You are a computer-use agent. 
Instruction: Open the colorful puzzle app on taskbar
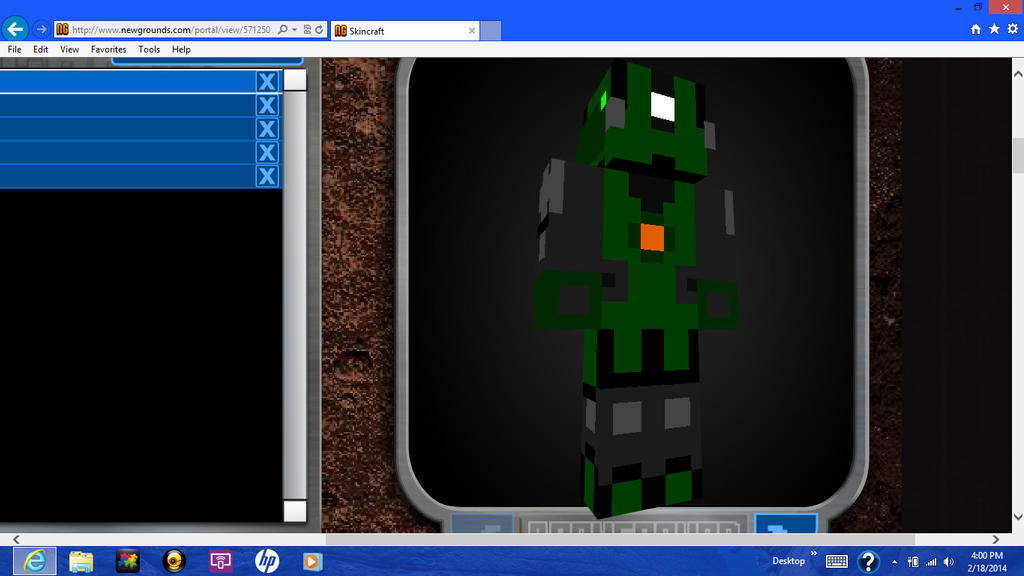(x=127, y=561)
